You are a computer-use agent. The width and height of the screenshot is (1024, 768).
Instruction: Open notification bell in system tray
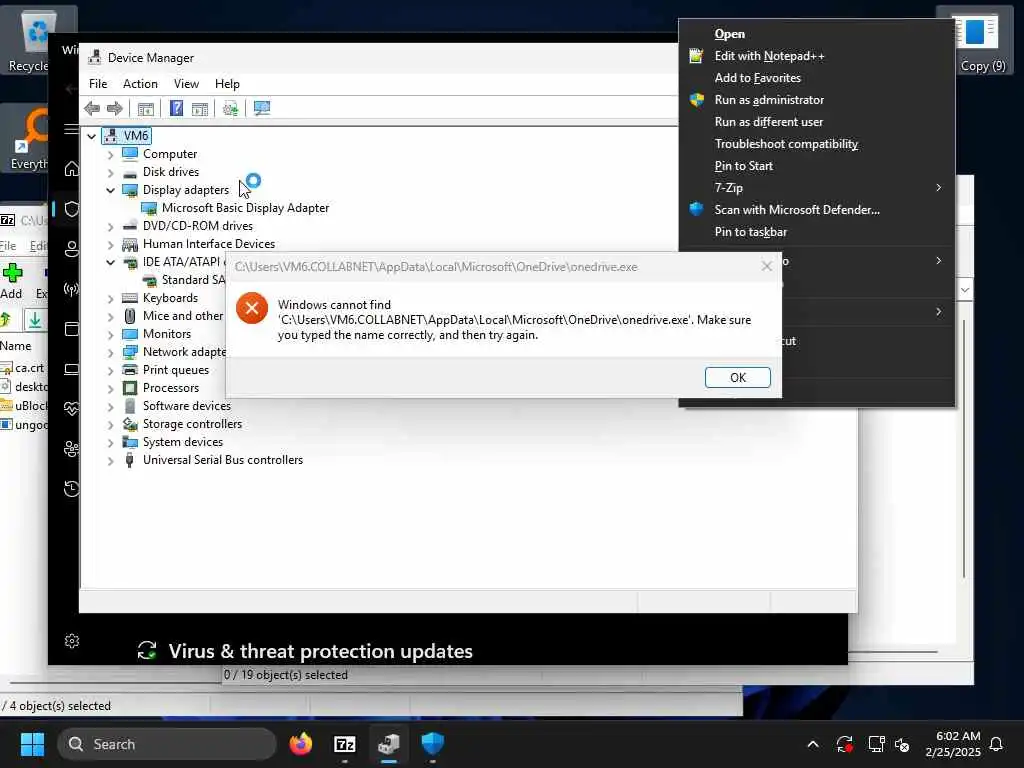(x=997, y=744)
